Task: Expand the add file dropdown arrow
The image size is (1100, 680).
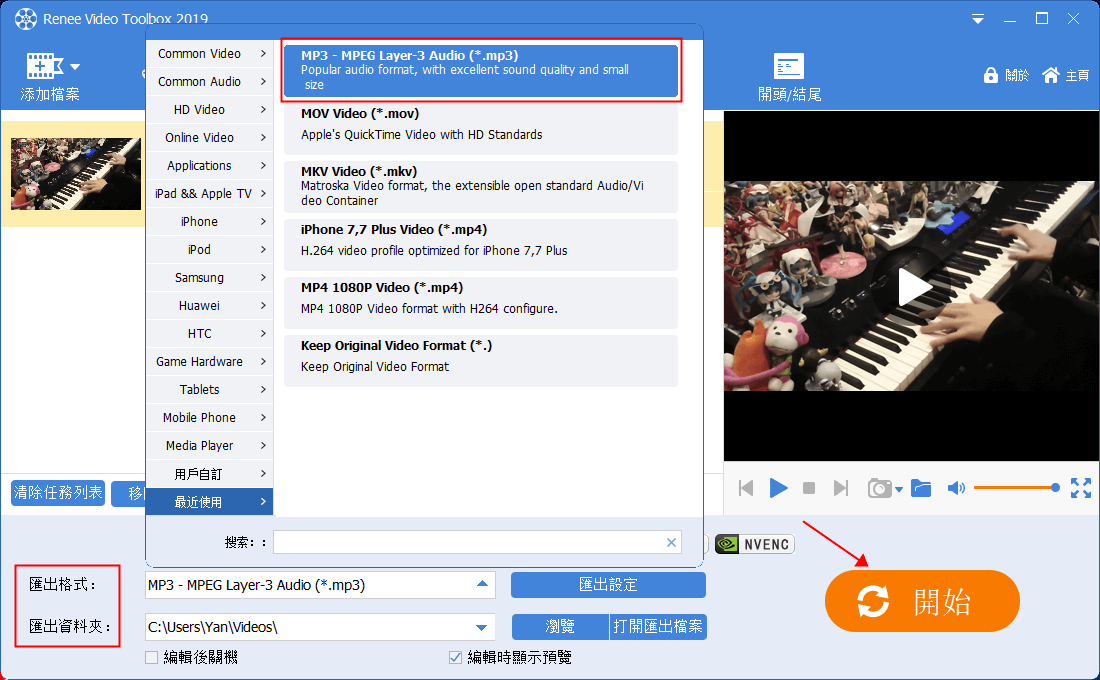Action: [75, 67]
